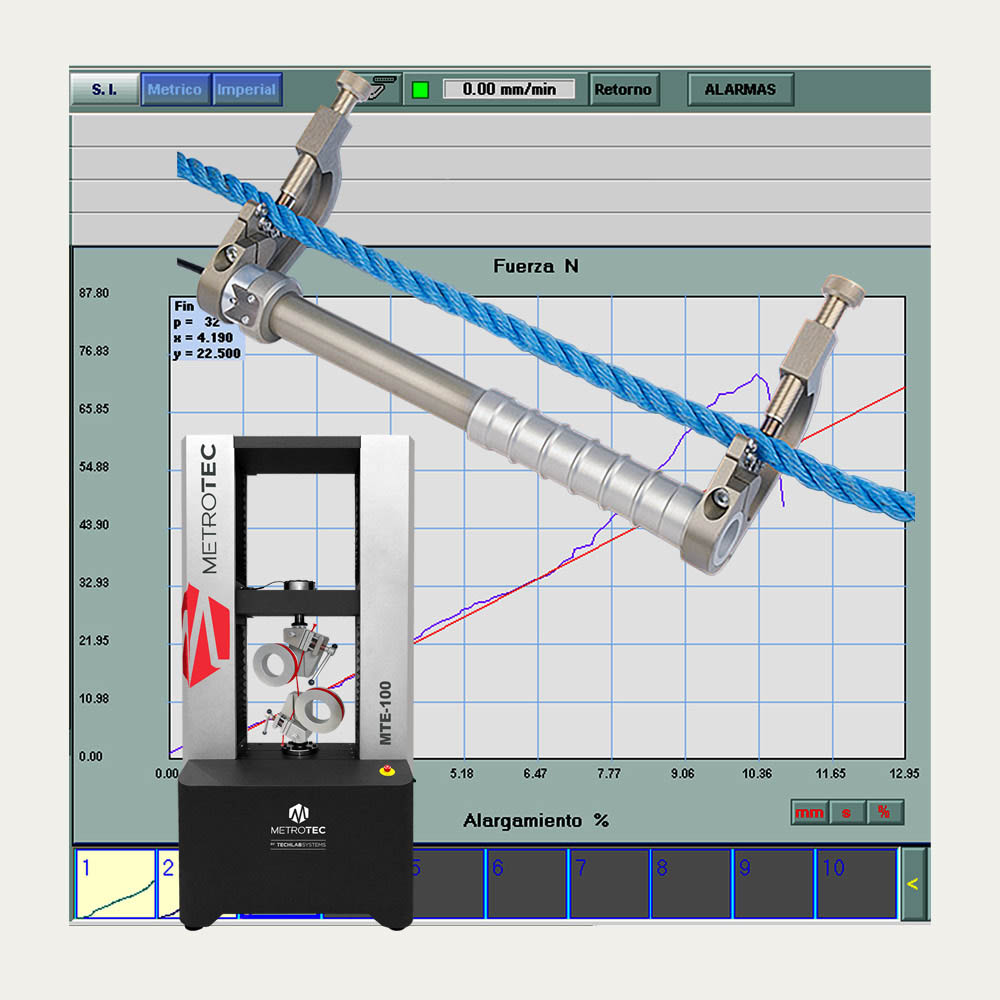Open the ALARMAS panel

click(x=740, y=89)
